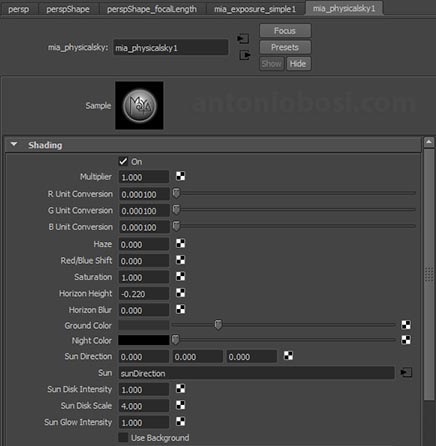Click the scroll up arrow of the panel

(x=429, y=142)
